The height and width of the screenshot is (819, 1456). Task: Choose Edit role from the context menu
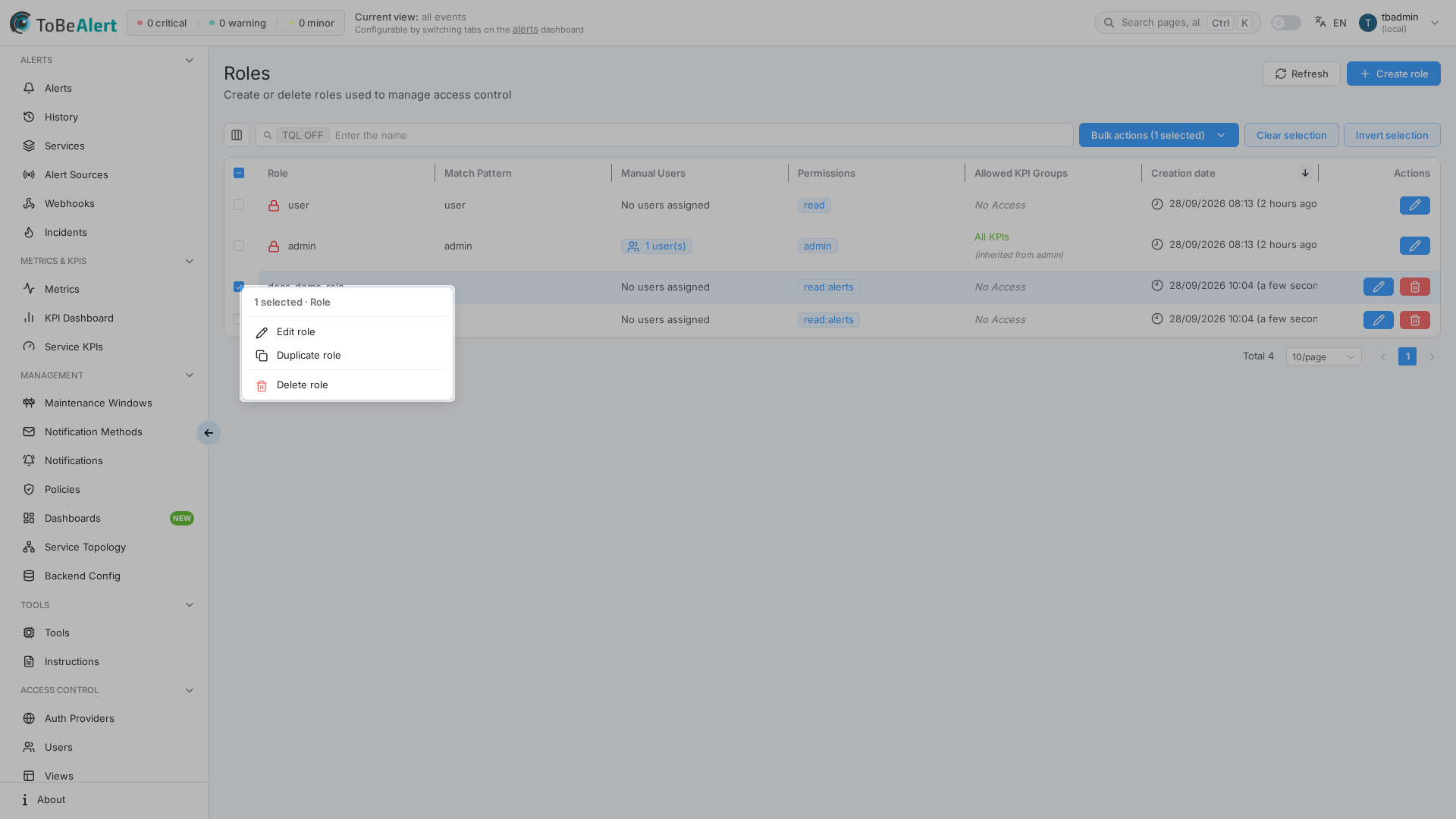point(347,332)
